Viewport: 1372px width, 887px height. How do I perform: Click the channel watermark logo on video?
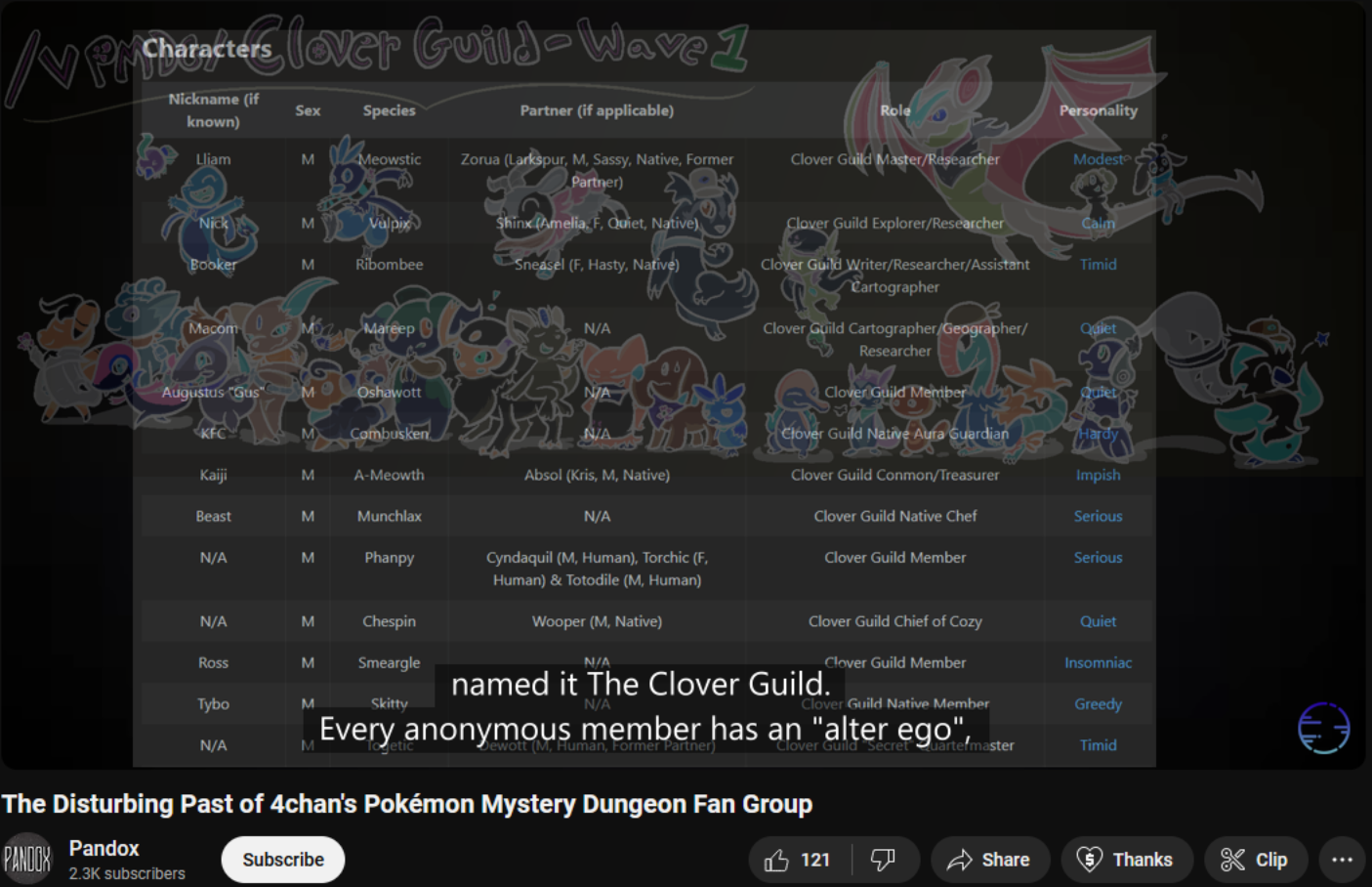(1323, 728)
